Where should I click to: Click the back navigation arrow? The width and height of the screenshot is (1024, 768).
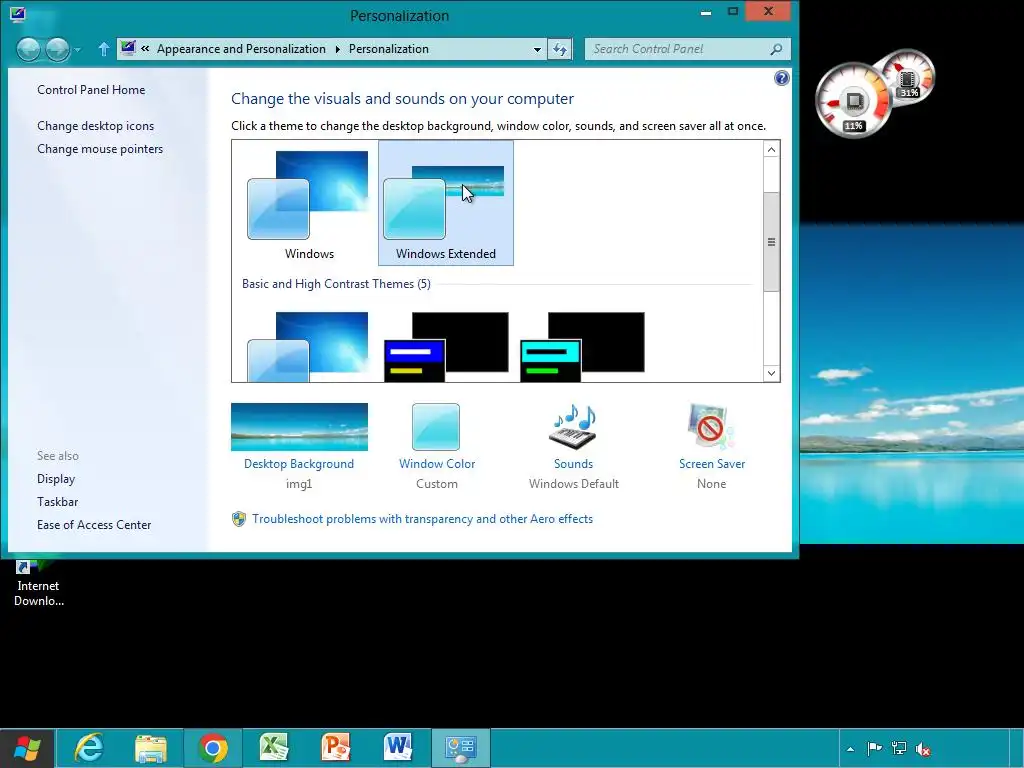(28, 49)
